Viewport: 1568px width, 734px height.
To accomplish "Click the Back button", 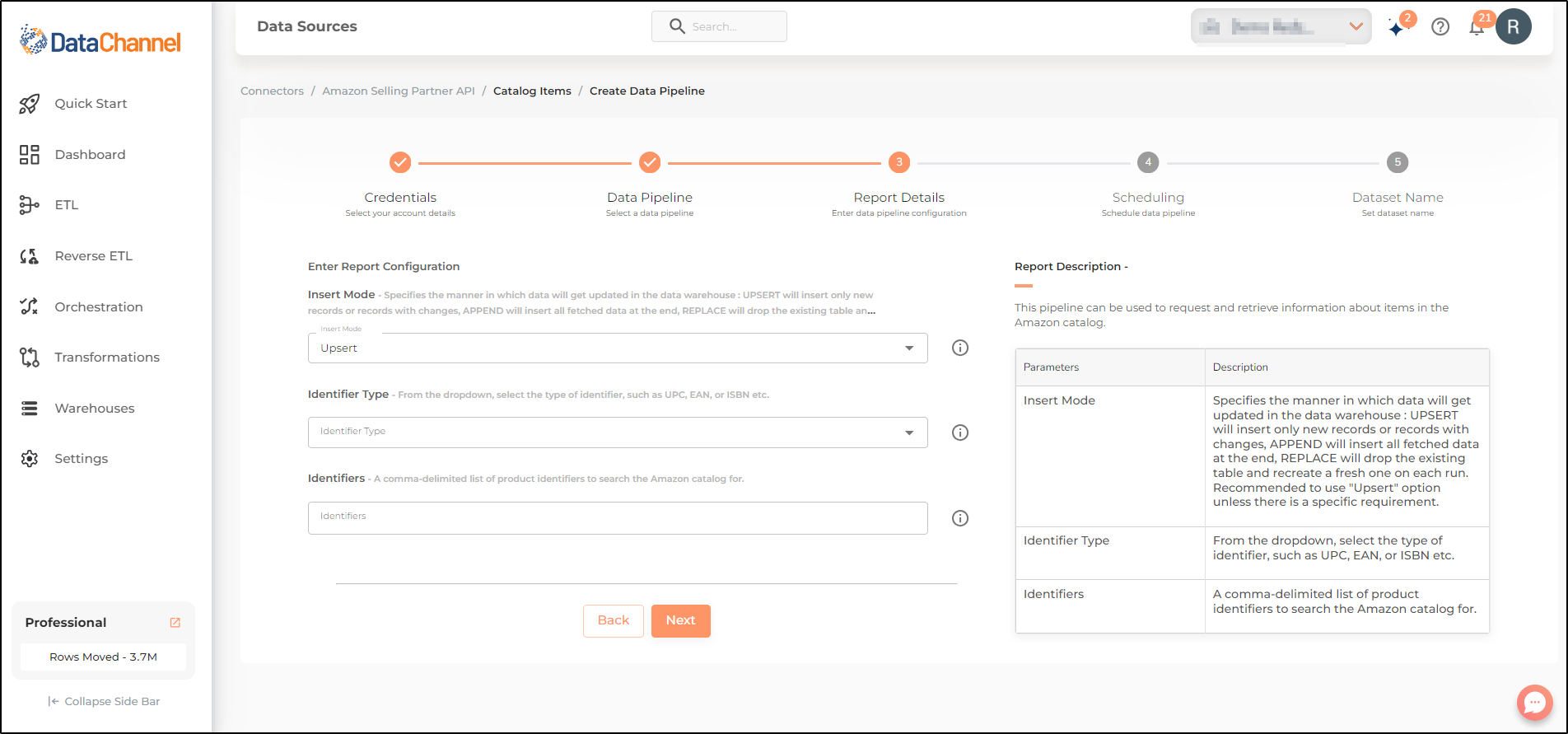I will [614, 620].
